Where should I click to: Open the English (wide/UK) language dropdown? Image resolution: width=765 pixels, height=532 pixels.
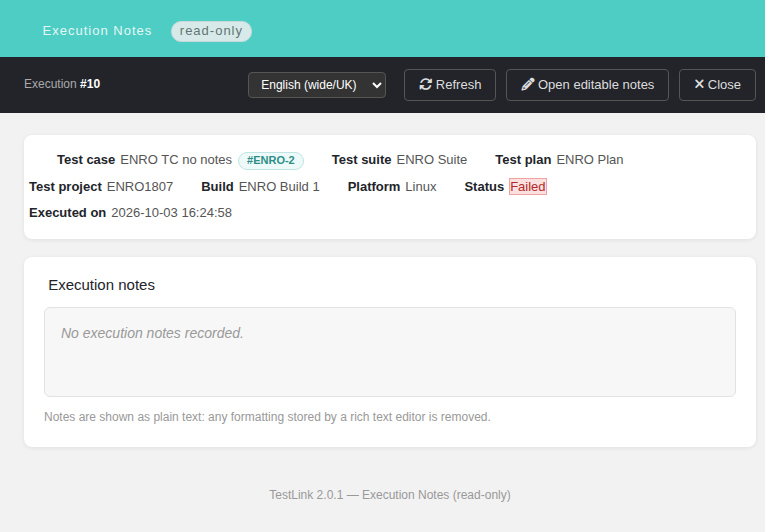(317, 85)
